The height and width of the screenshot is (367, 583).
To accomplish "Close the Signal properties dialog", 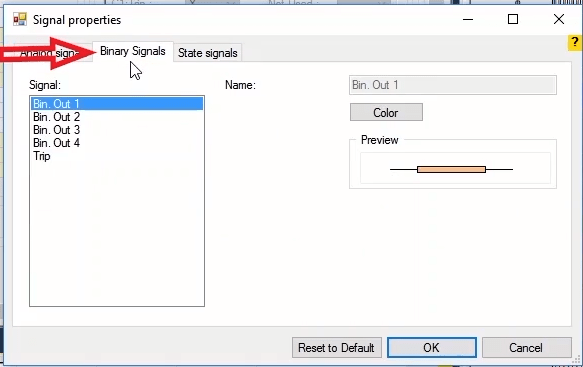I will pos(558,19).
